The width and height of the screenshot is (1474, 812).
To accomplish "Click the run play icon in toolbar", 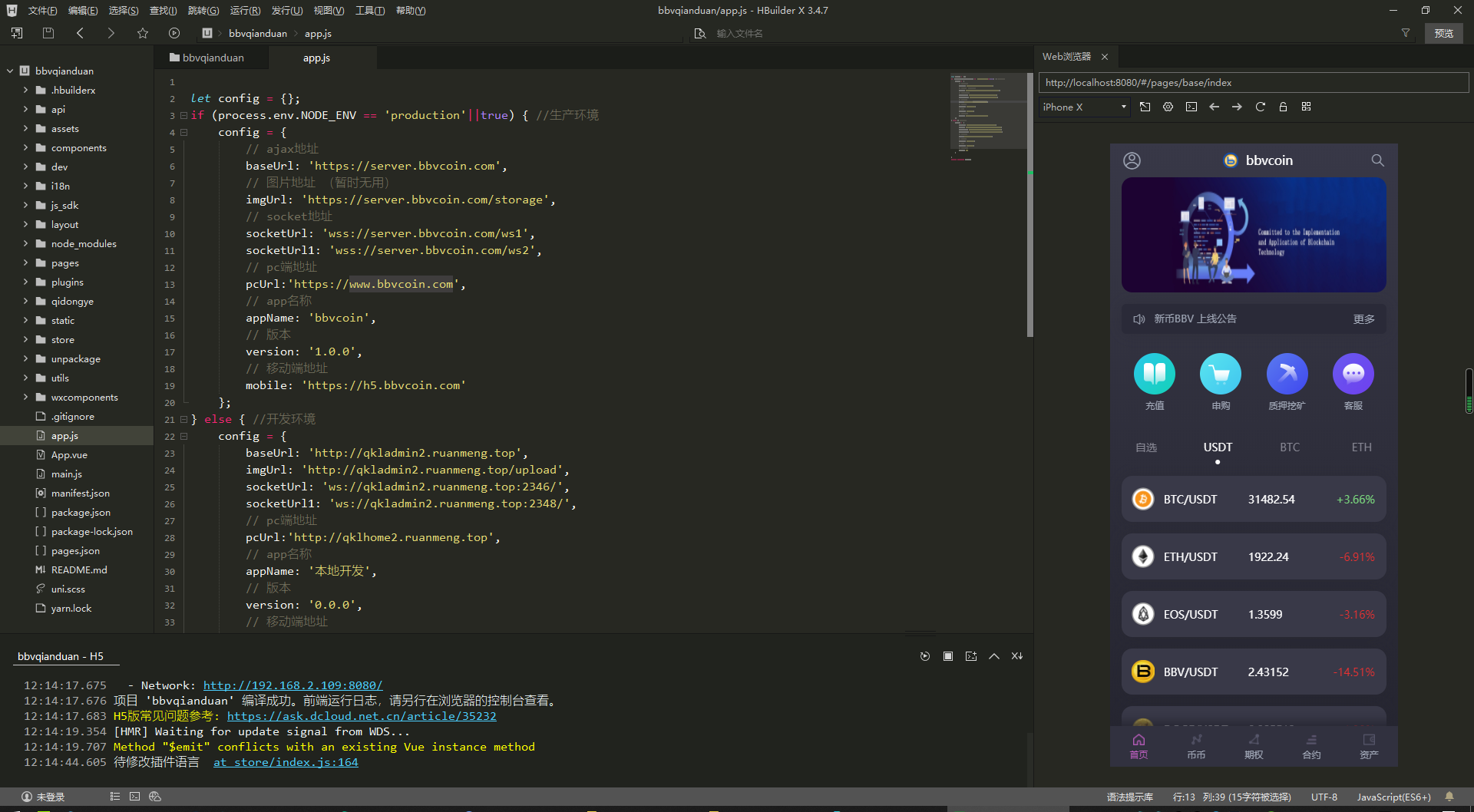I will tap(174, 33).
